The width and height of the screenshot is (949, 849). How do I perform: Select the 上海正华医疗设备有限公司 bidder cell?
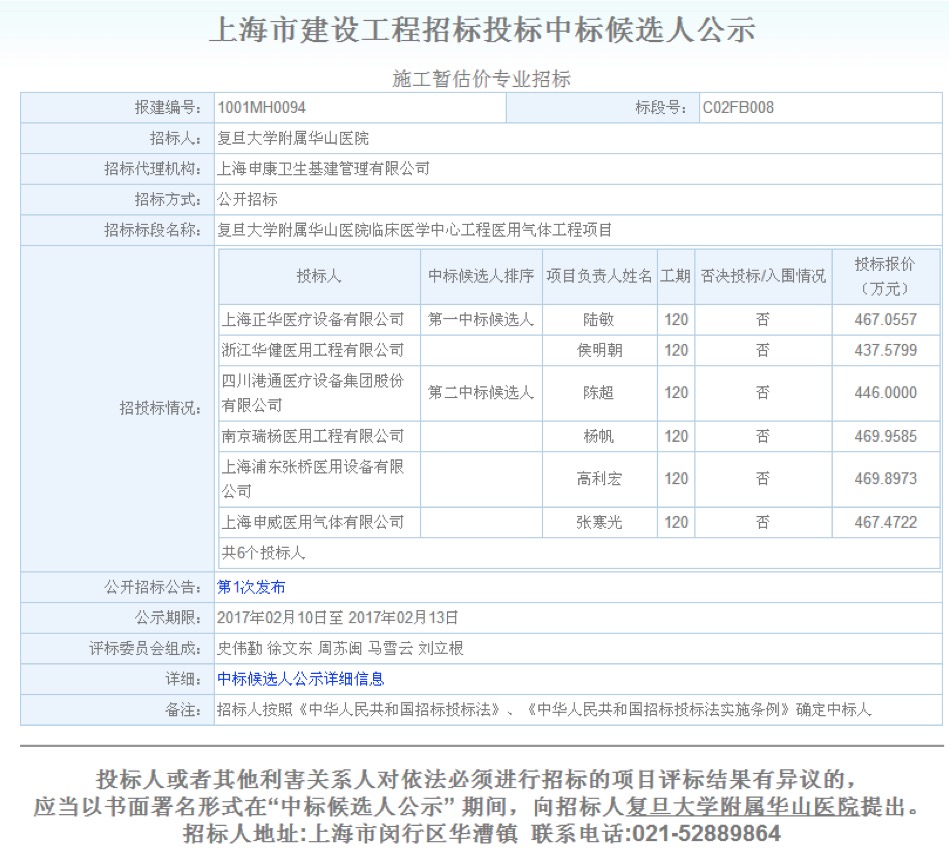(x=313, y=320)
